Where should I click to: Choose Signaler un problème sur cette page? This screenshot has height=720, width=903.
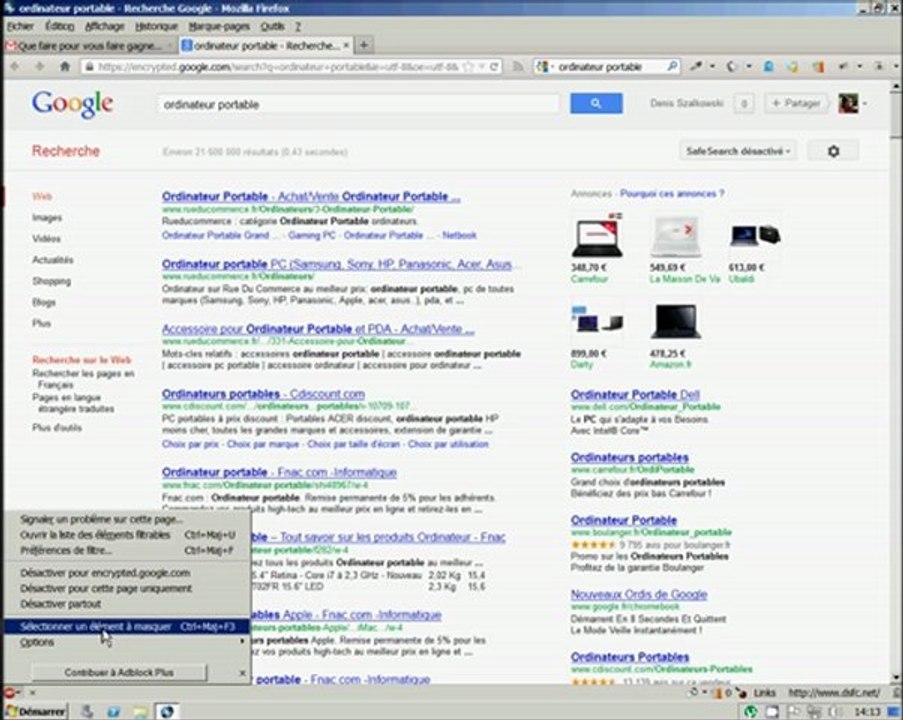pos(127,519)
